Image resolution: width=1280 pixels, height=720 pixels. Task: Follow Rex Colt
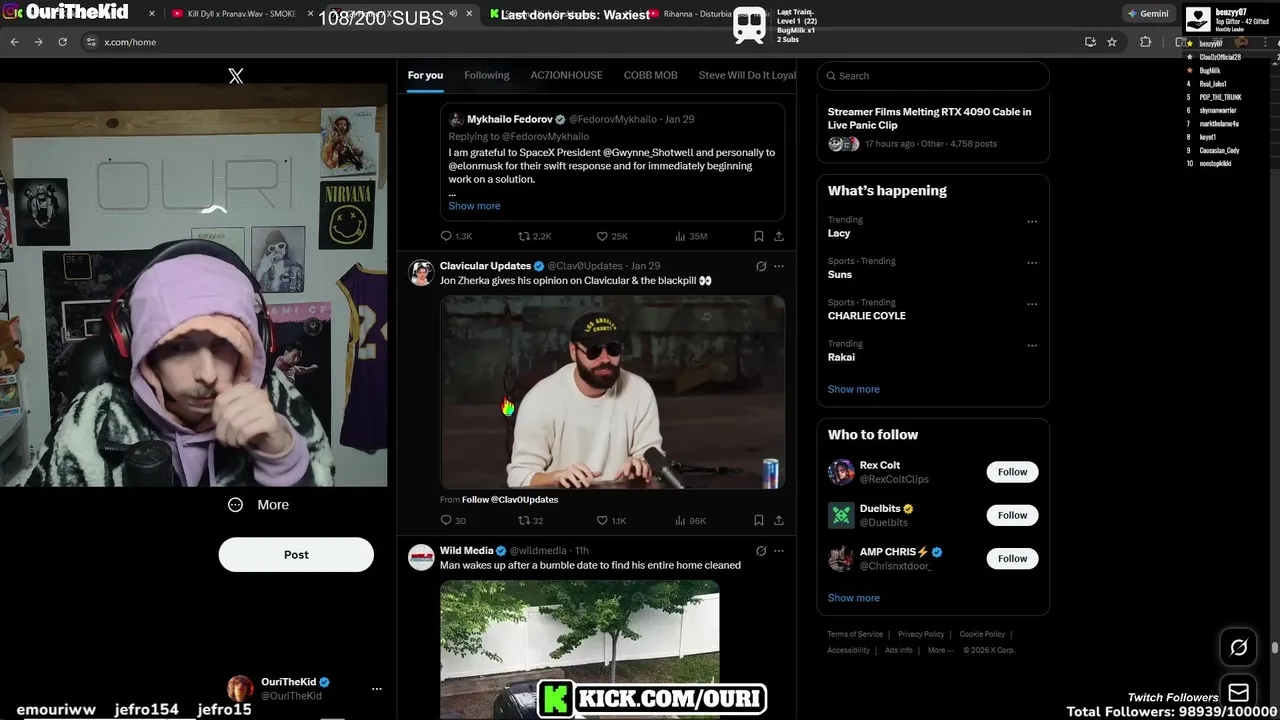pos(1012,472)
